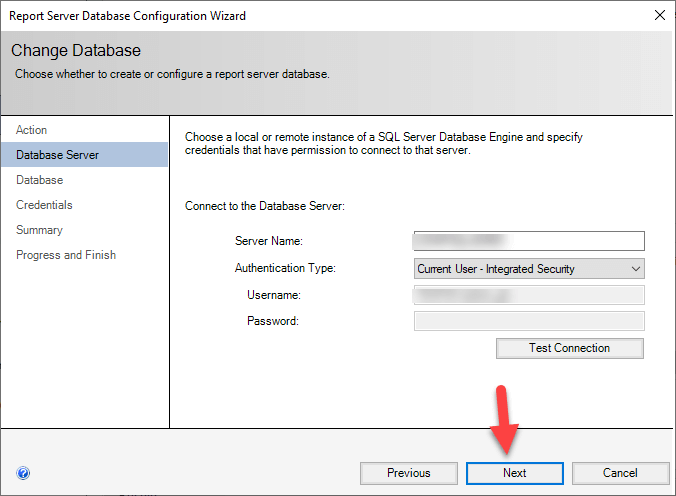
Task: Proceed by clicking Next
Action: tap(515, 473)
